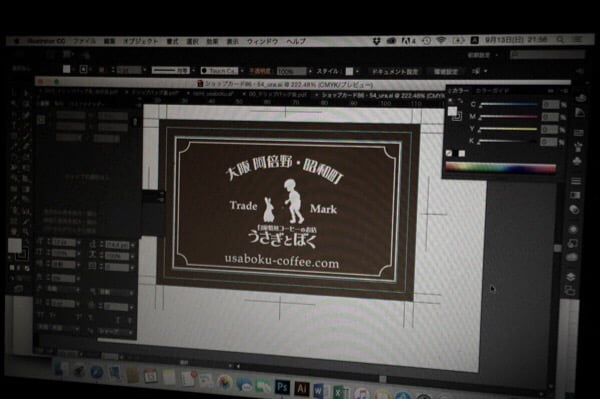Open Gradient panel icon in right dock
Viewport: 600px width, 399px height.
pyautogui.click(x=575, y=195)
